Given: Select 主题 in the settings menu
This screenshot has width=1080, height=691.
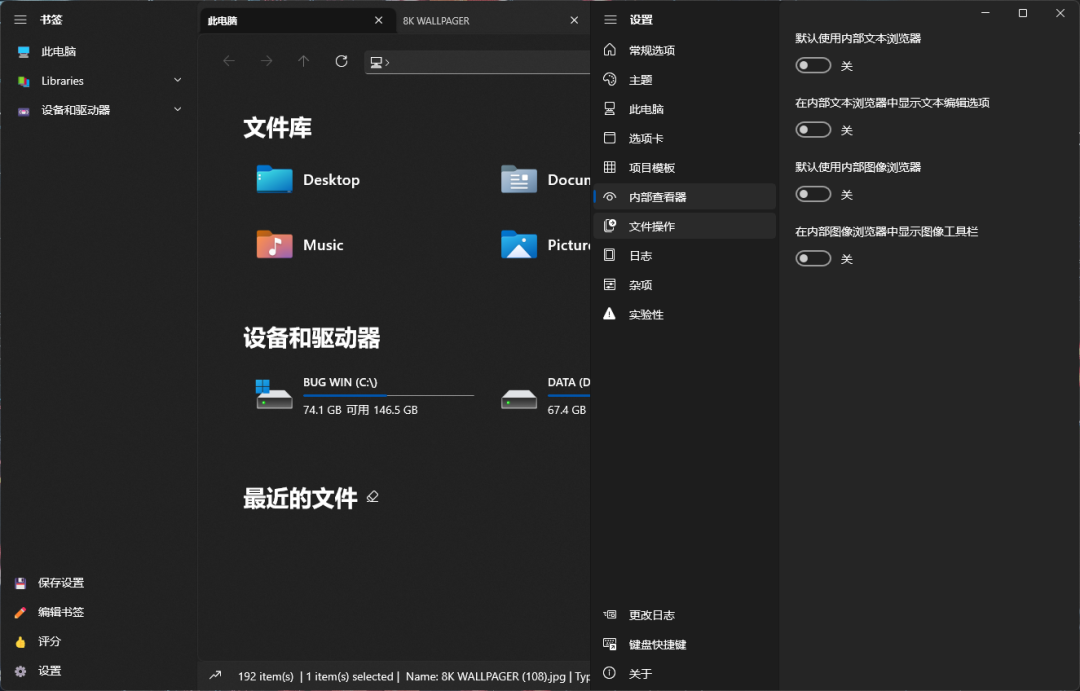Looking at the screenshot, I should click(640, 79).
